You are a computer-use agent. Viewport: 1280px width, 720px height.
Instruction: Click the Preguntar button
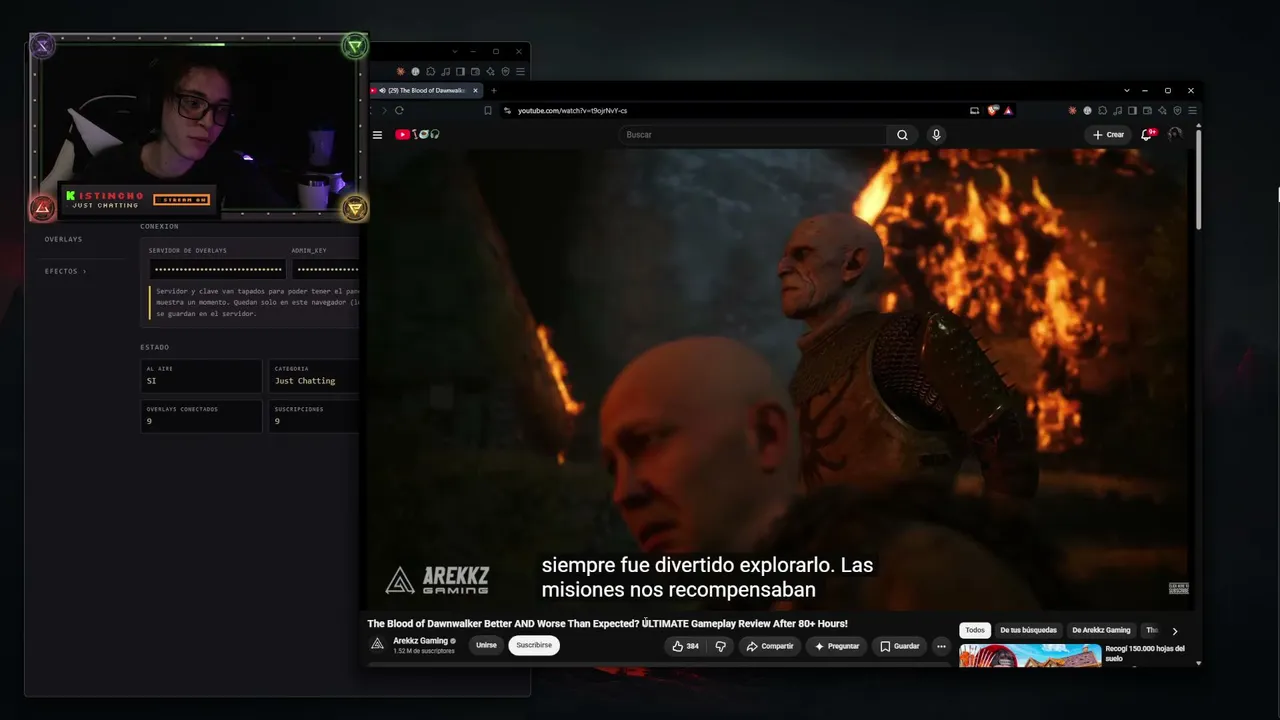click(x=836, y=646)
